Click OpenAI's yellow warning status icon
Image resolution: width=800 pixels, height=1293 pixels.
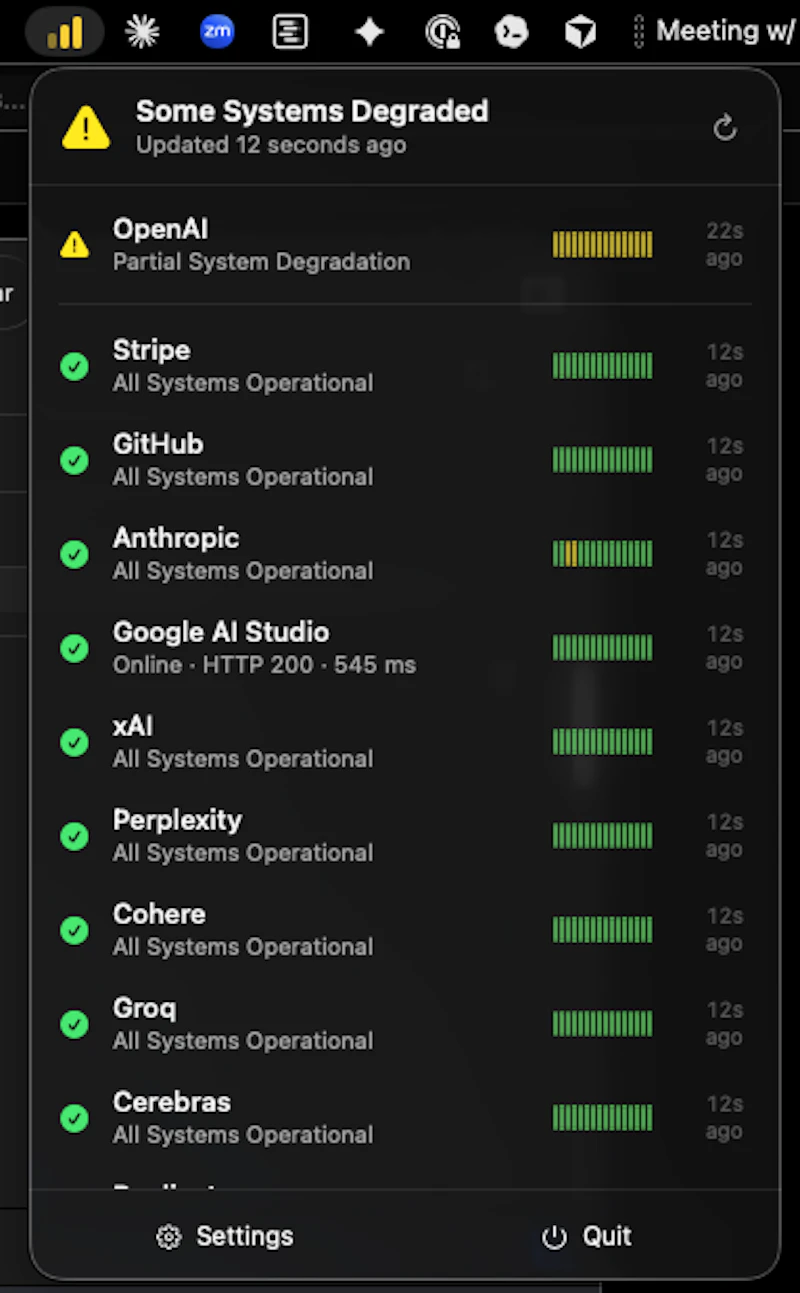click(x=74, y=244)
